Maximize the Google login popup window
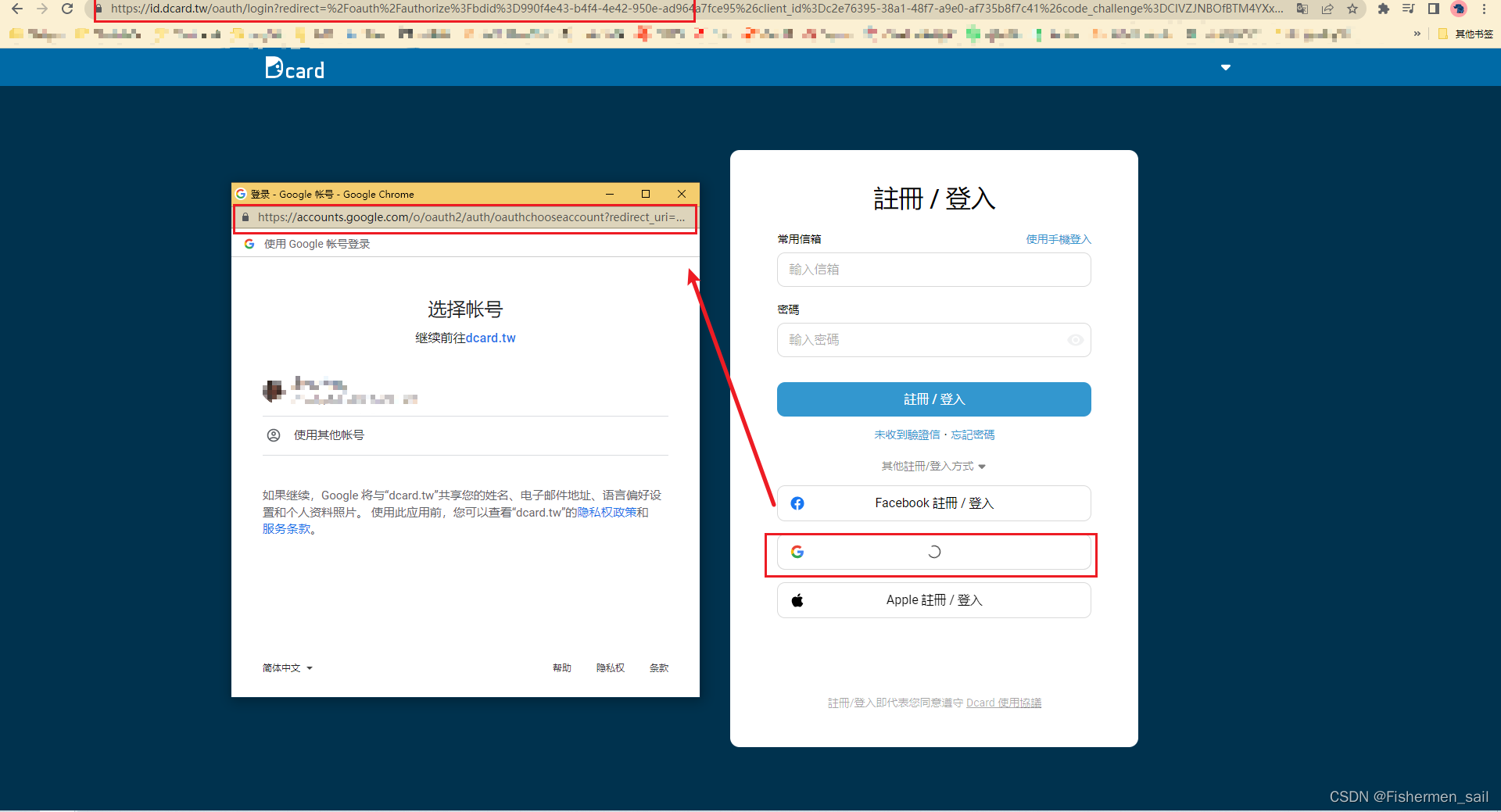The image size is (1501, 812). pos(646,194)
